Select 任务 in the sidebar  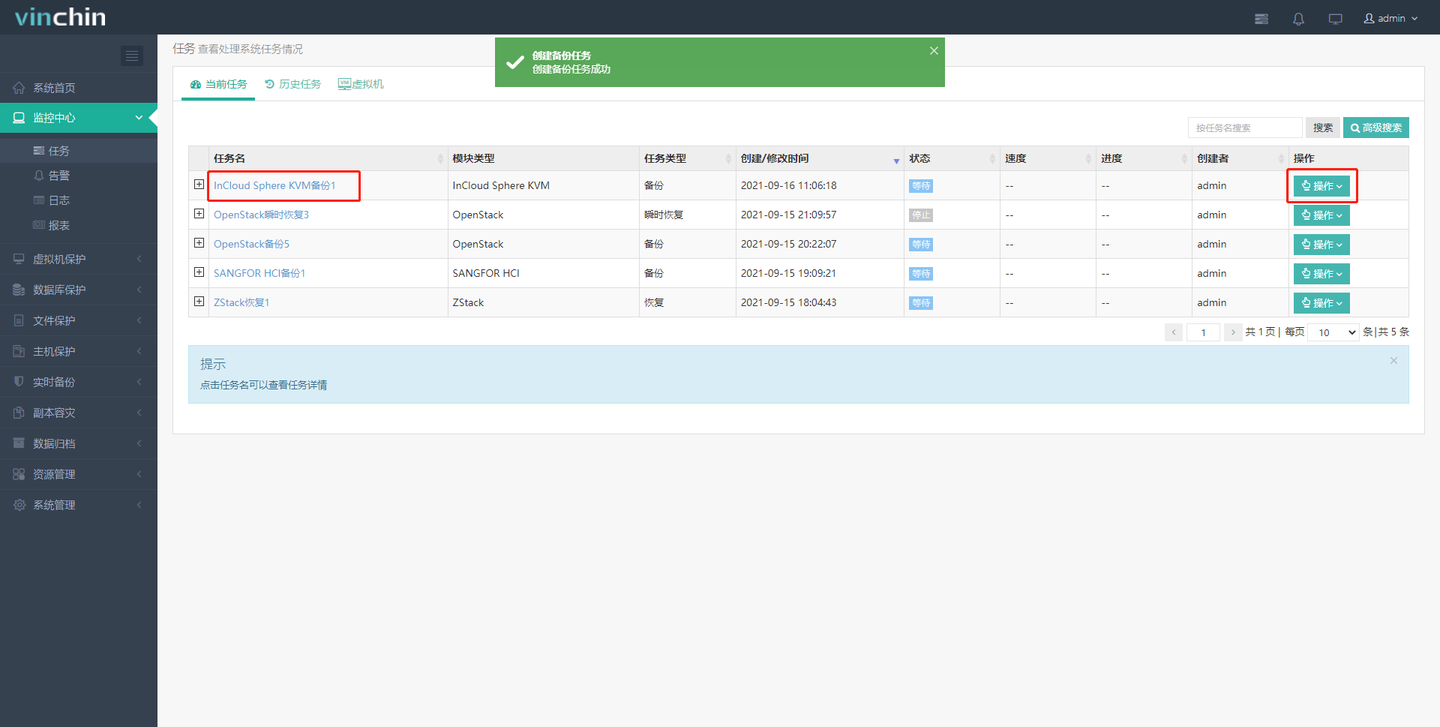pyautogui.click(x=78, y=151)
